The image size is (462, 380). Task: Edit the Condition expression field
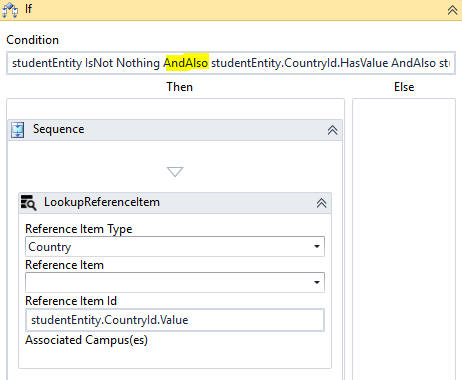point(231,63)
